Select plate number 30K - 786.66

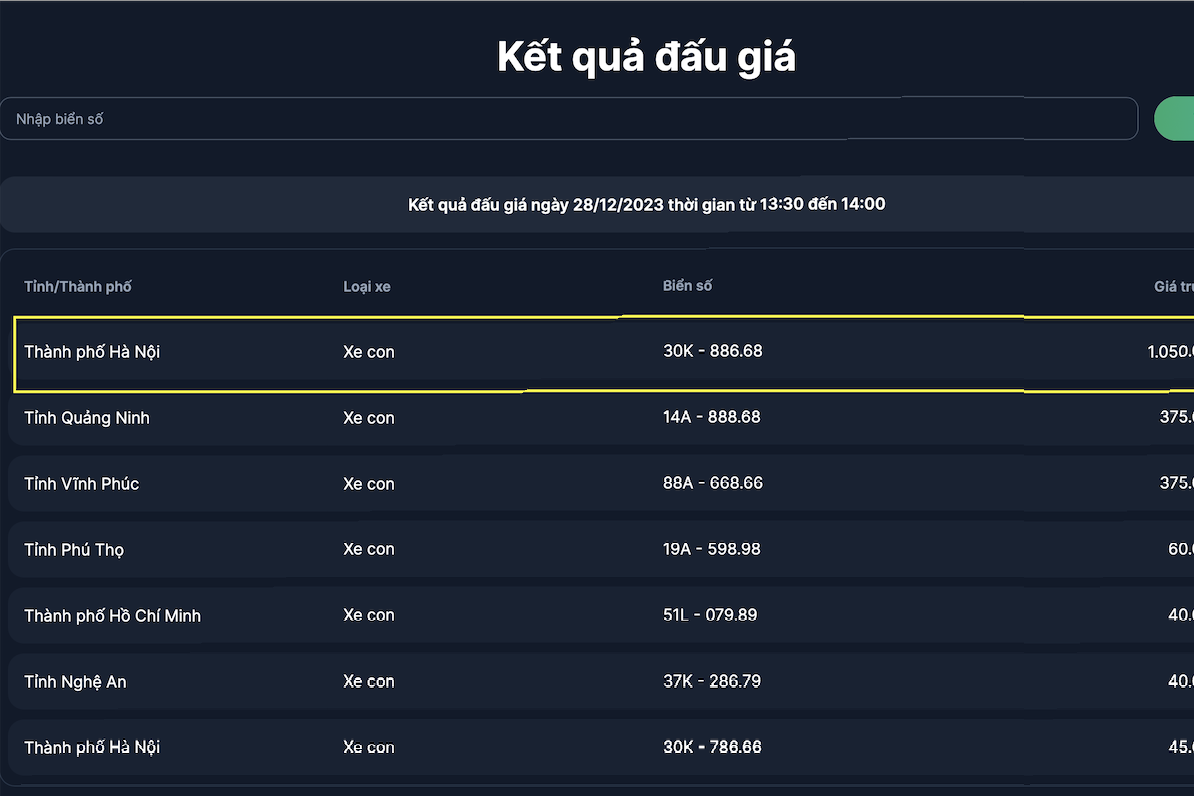(x=712, y=747)
